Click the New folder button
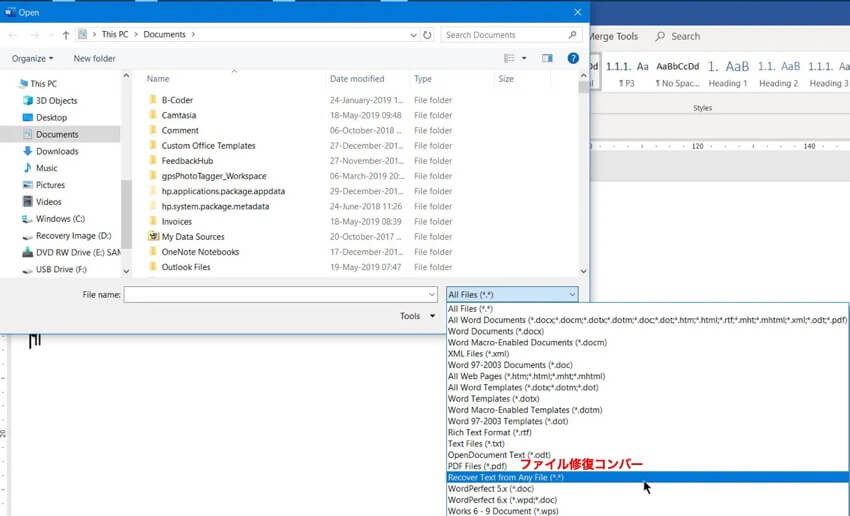Image resolution: width=850 pixels, height=516 pixels. pos(94,59)
